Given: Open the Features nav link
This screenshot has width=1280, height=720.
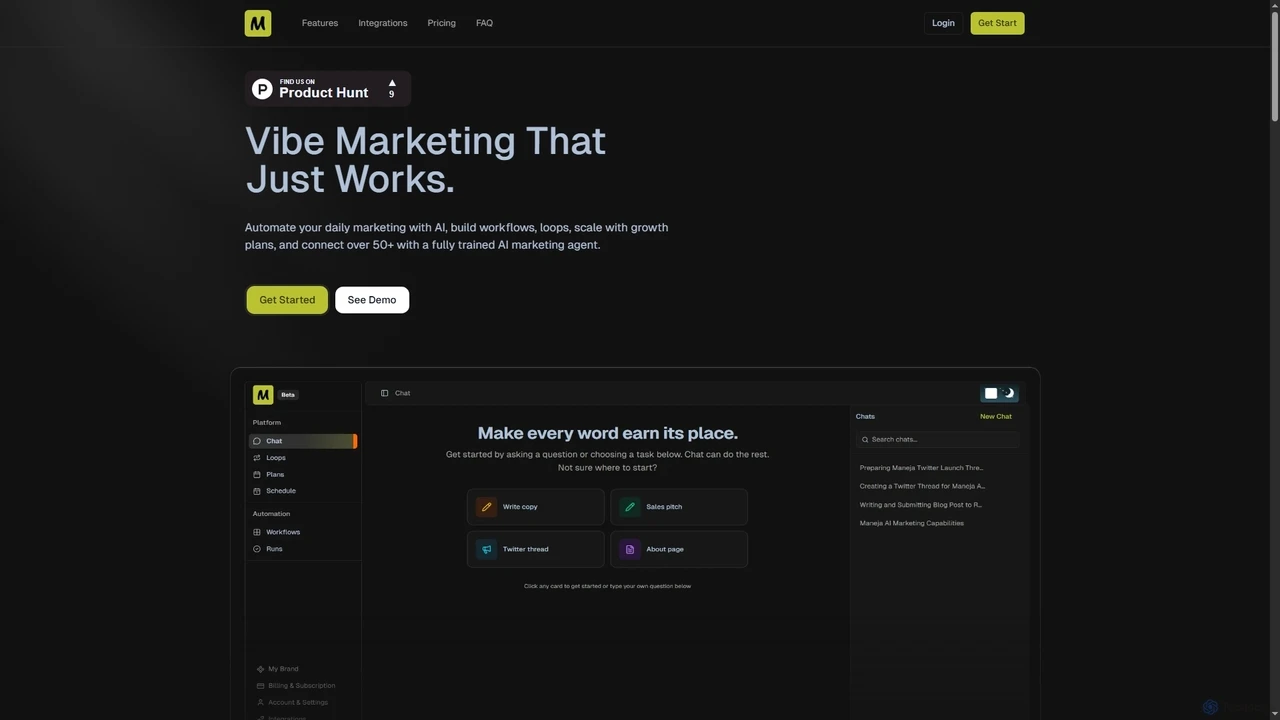Looking at the screenshot, I should pyautogui.click(x=320, y=23).
